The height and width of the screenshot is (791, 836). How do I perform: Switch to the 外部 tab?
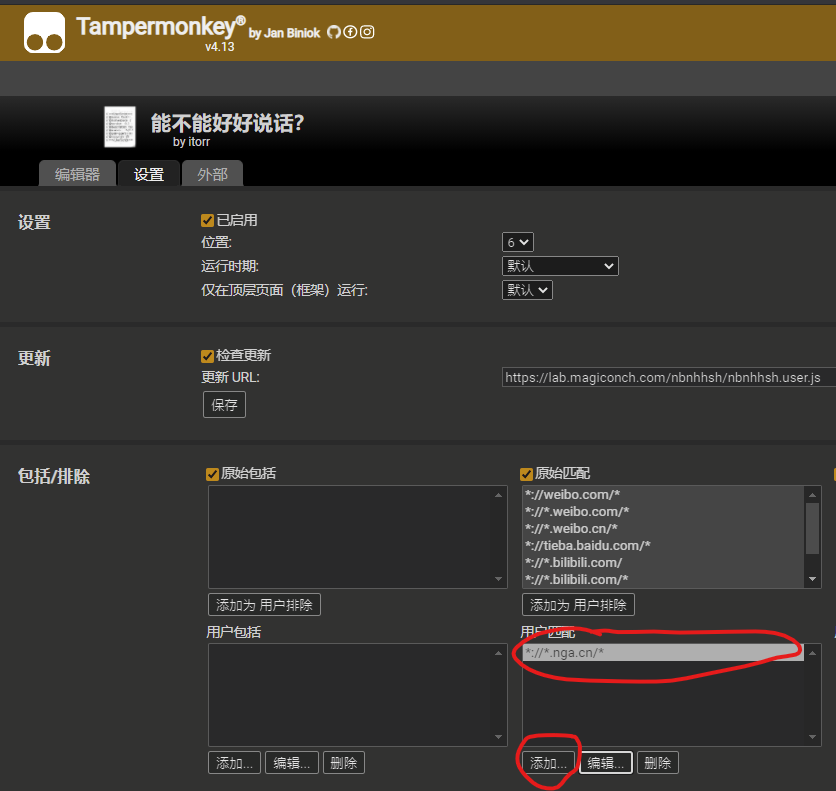[x=212, y=173]
